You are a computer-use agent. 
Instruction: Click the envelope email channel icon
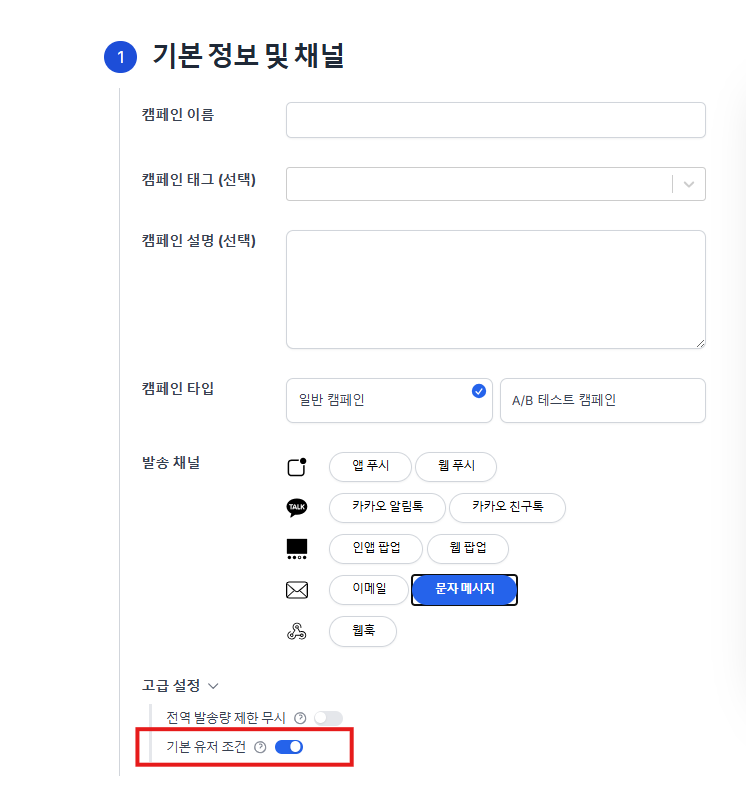pos(297,590)
